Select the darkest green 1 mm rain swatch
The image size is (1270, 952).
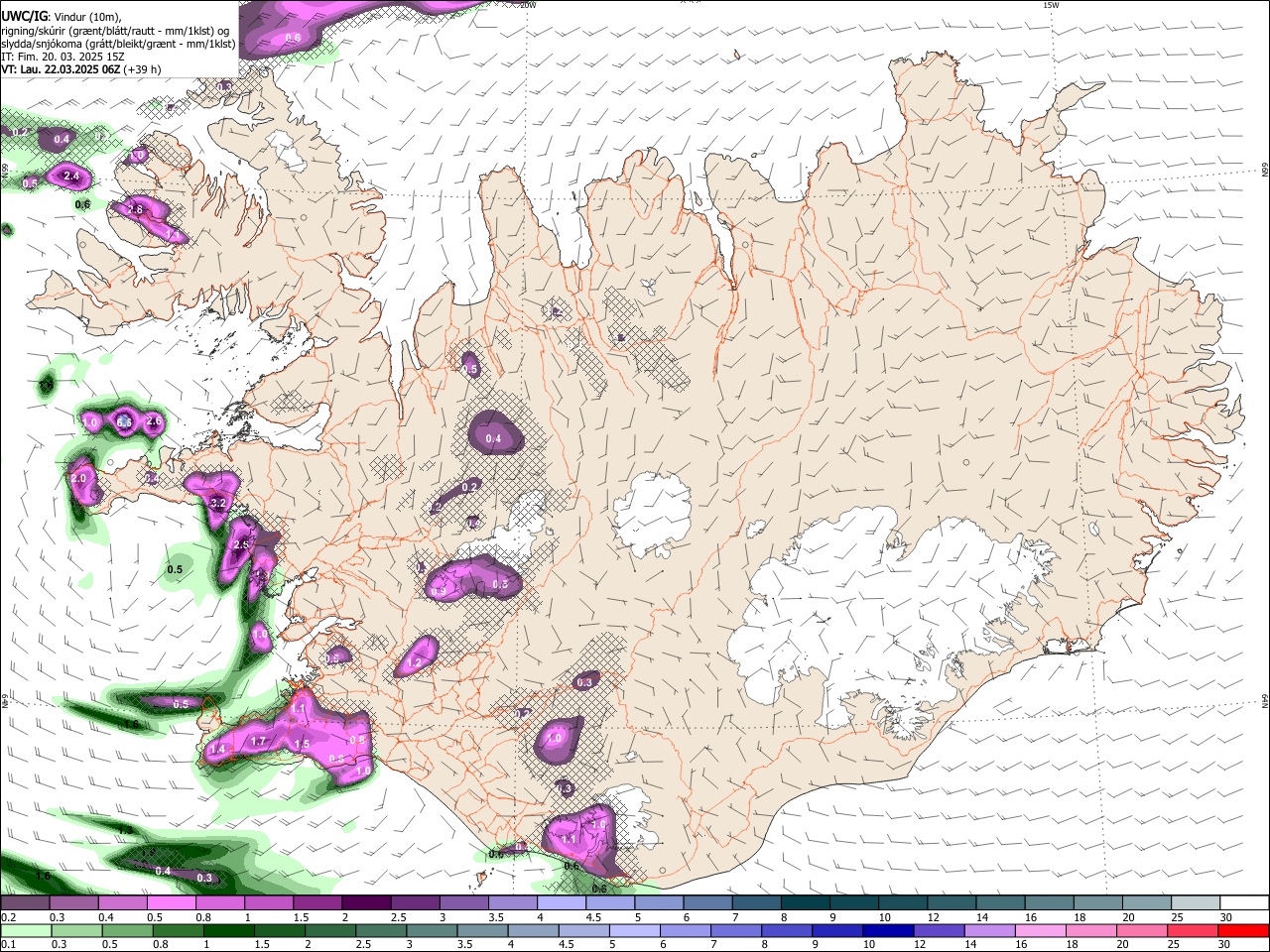[x=228, y=931]
